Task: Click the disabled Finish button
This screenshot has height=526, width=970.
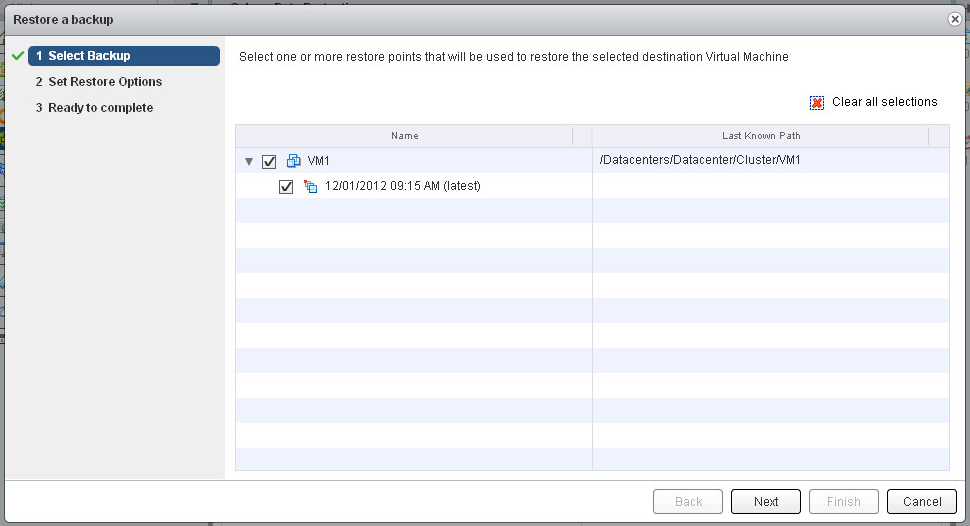Action: (844, 501)
